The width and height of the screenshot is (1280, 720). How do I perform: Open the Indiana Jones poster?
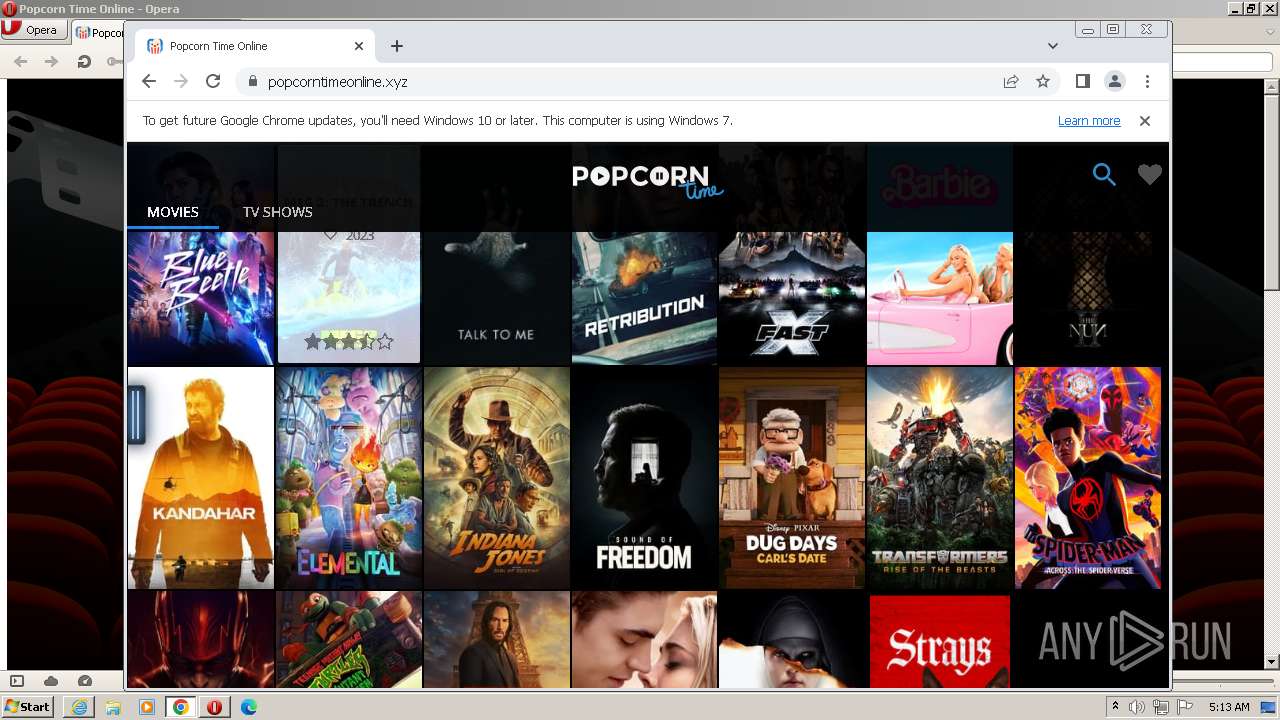pyautogui.click(x=496, y=478)
